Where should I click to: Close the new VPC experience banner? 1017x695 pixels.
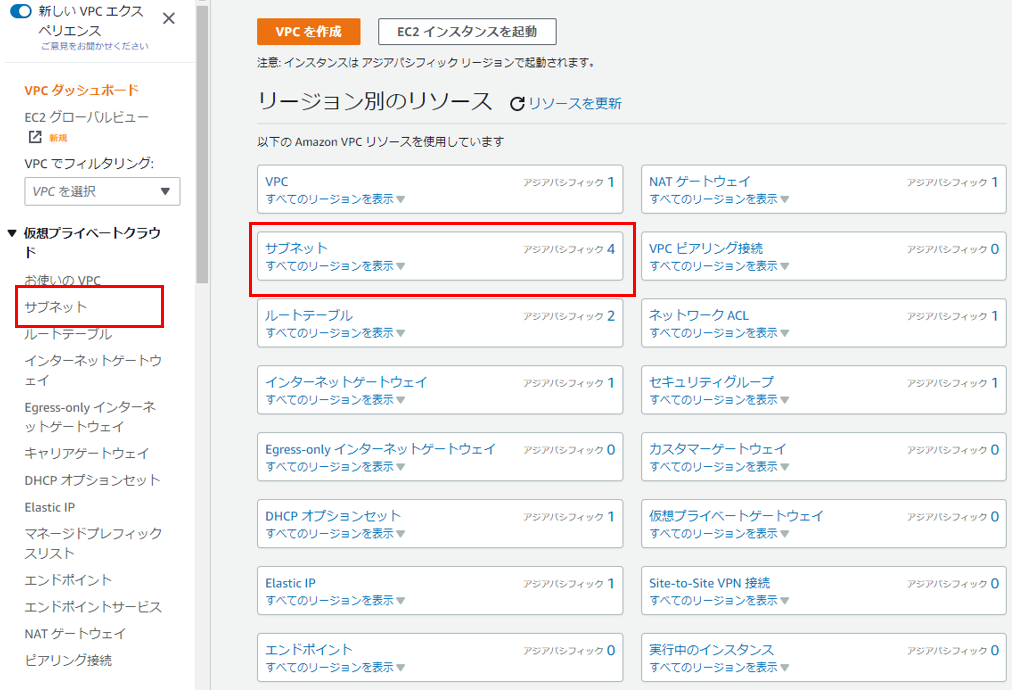click(169, 18)
